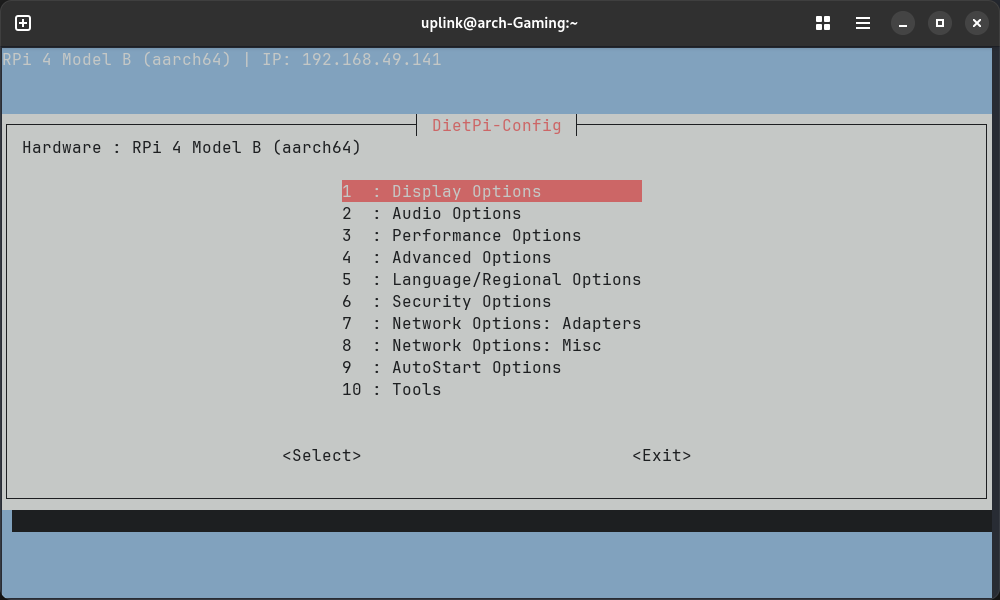This screenshot has width=1000, height=600.
Task: Open Network Options: Misc
Action: [x=495, y=345]
